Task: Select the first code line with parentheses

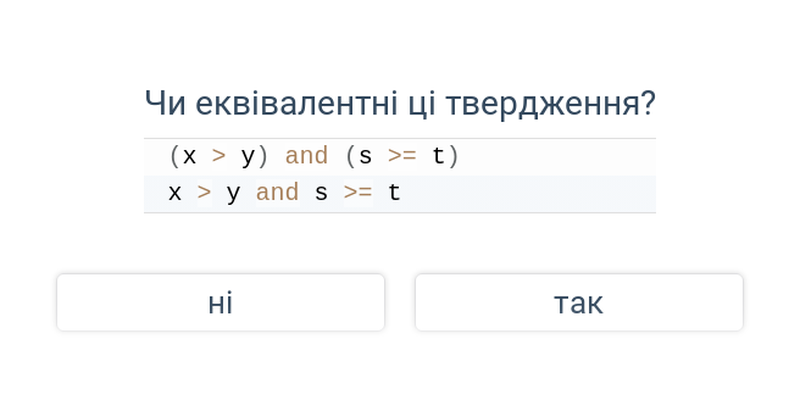Action: point(399,157)
